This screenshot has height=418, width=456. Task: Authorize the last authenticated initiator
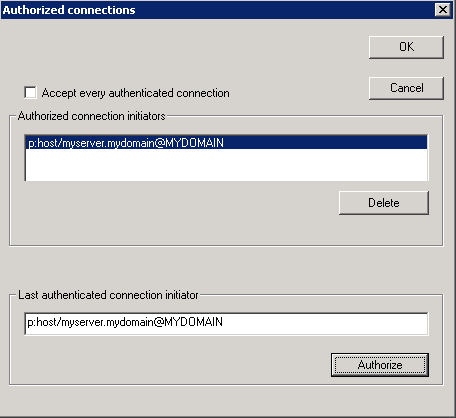point(380,365)
